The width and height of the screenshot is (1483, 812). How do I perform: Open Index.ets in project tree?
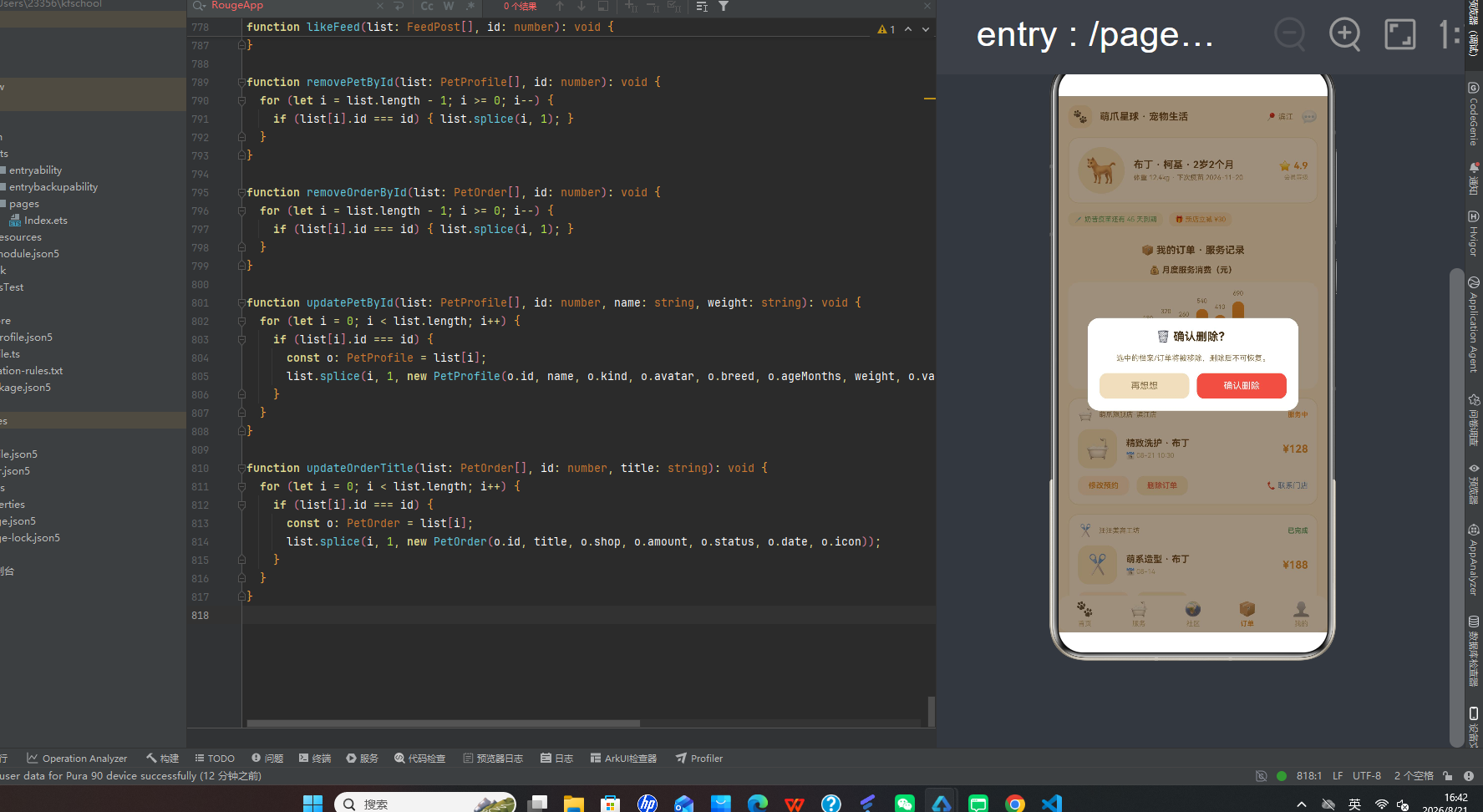point(38,221)
